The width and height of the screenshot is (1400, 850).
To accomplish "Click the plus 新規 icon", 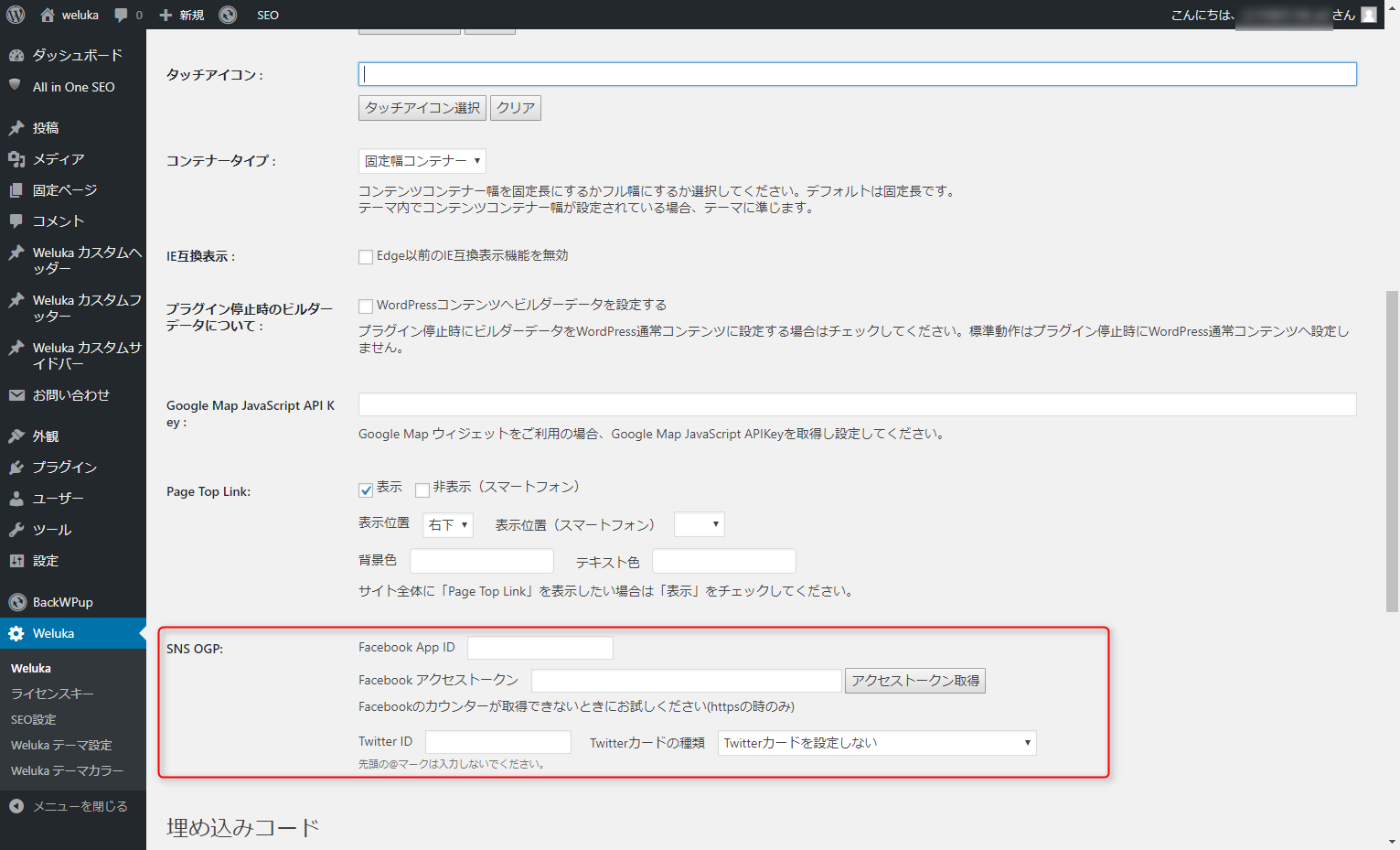I will [x=166, y=15].
